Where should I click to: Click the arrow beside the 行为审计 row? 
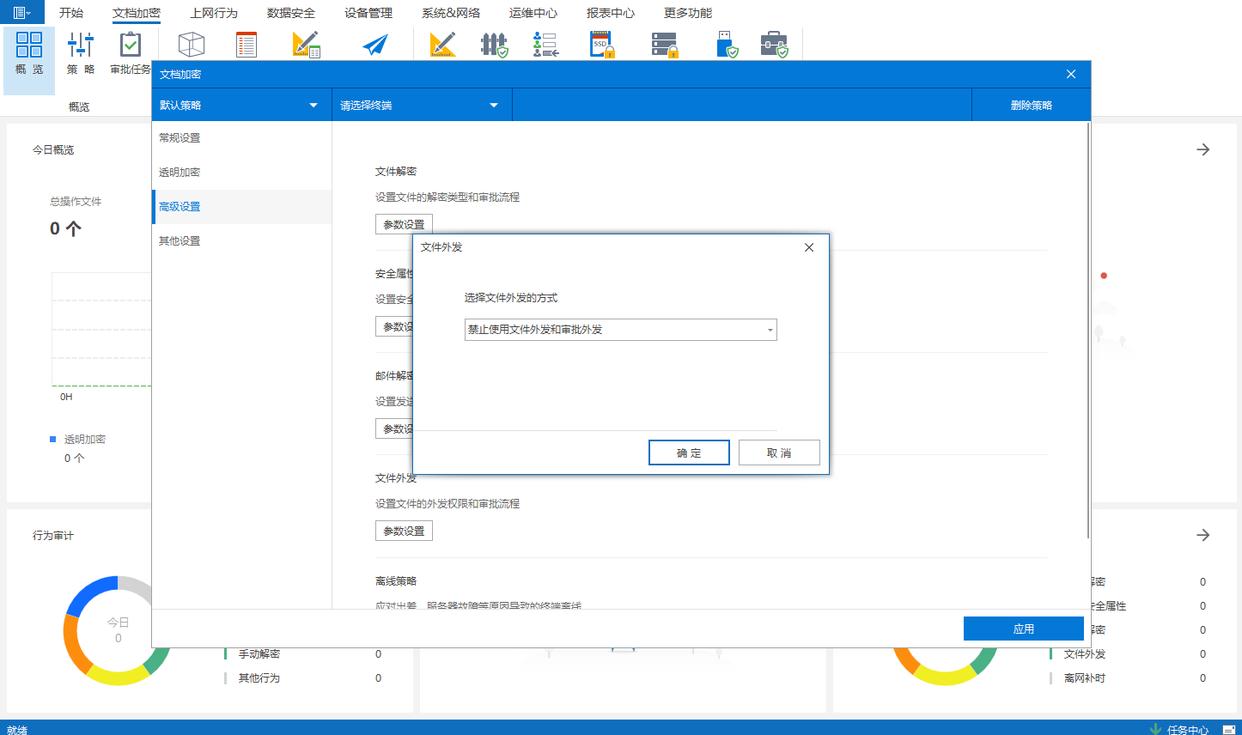click(x=1203, y=535)
